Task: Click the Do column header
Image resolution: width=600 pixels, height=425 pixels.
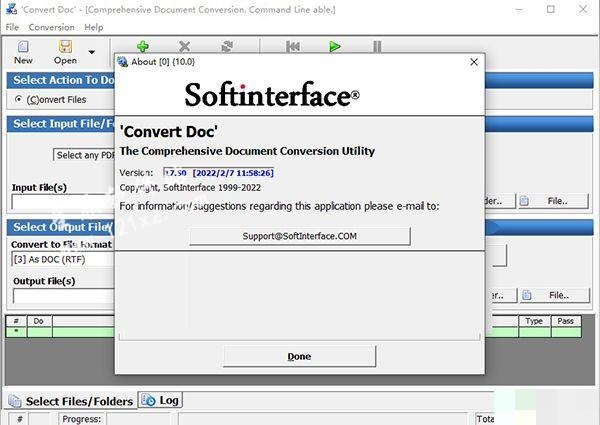Action: click(39, 321)
